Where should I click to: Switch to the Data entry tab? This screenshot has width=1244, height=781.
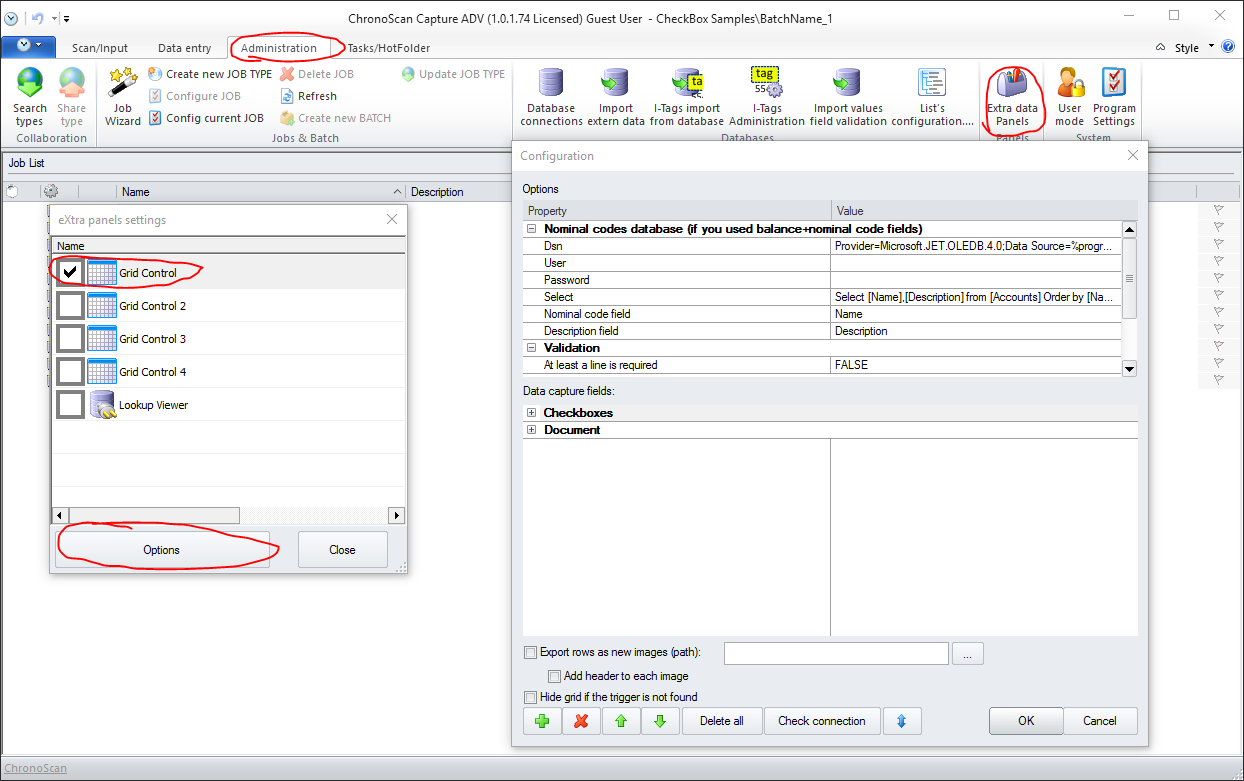[x=184, y=48]
